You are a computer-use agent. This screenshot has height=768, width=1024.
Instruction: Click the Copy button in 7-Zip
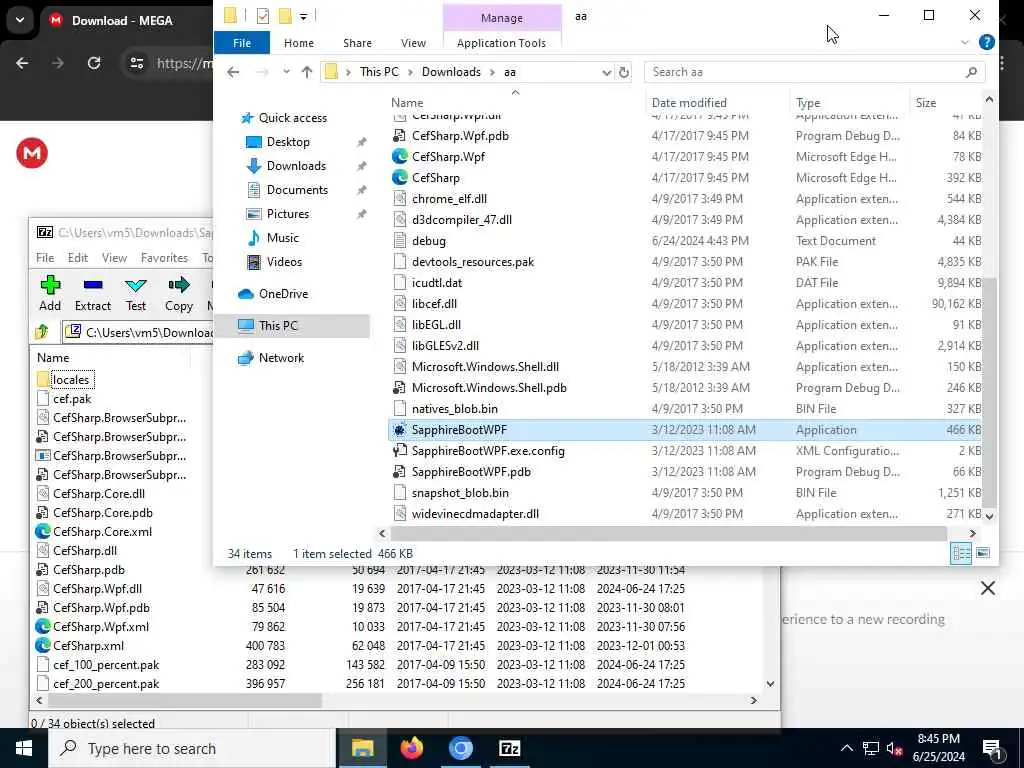point(178,293)
